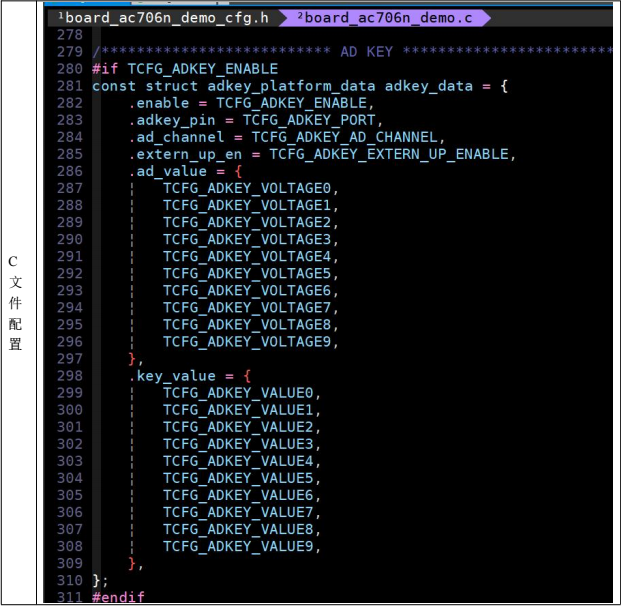
Task: Click the #if TCFG_ADKEY_ENABLE directive
Action: coord(185,69)
